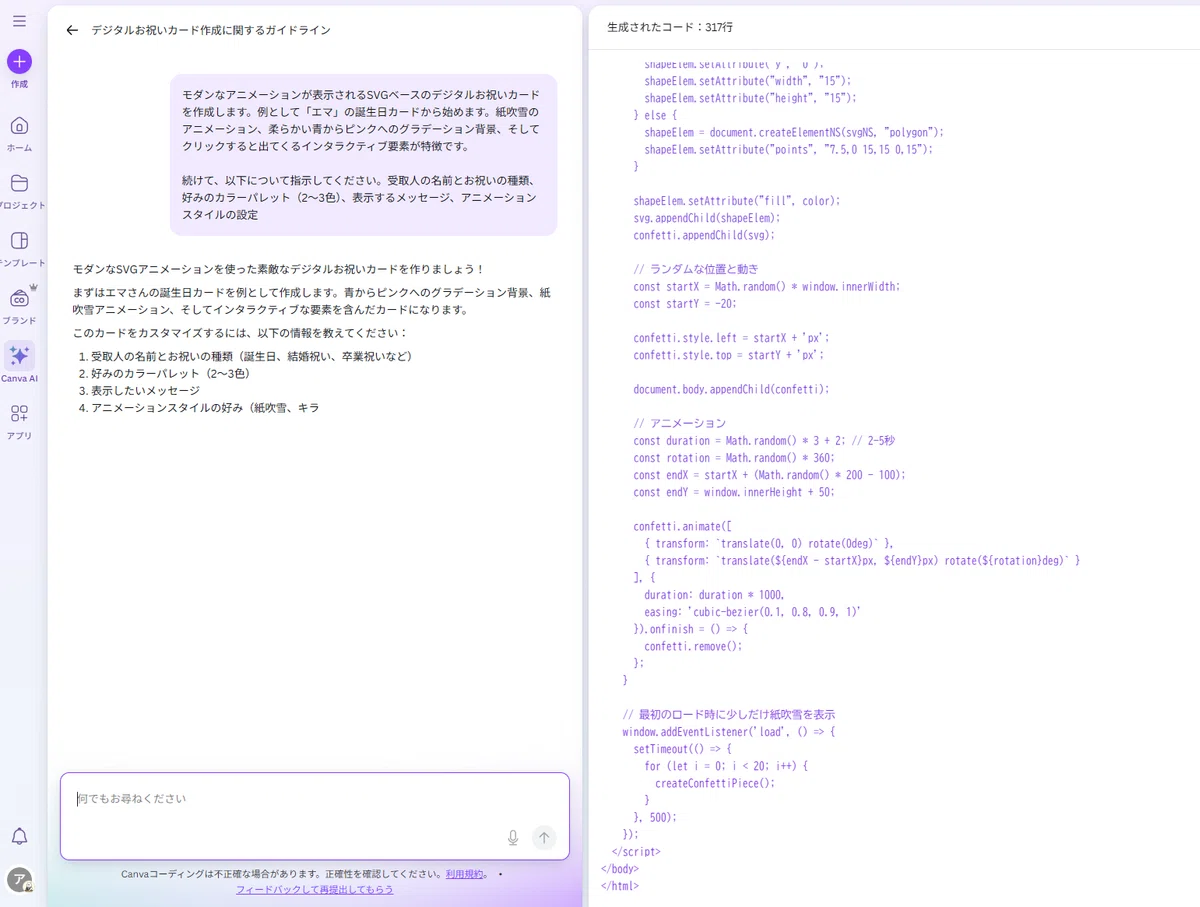Click the closing </html> tag line
The width and height of the screenshot is (1200, 907).
click(x=620, y=886)
